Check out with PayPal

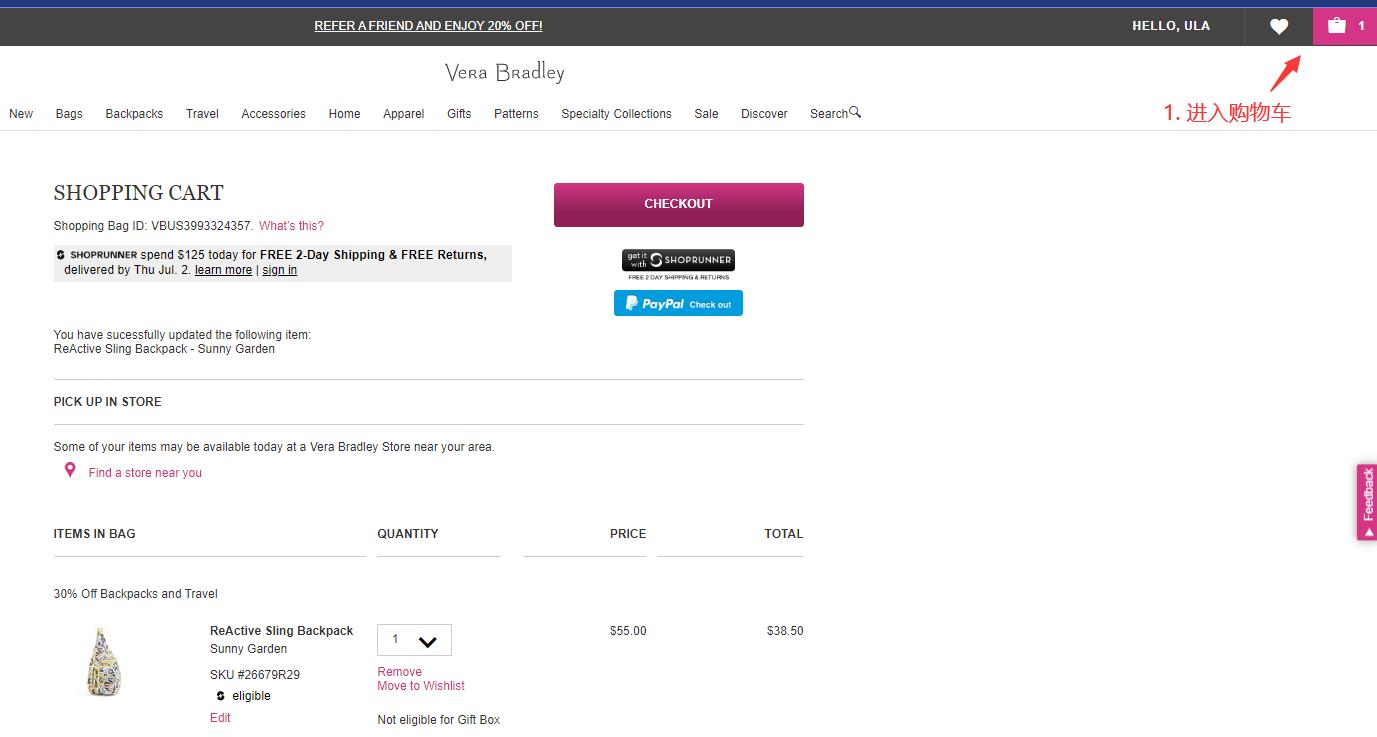click(678, 304)
